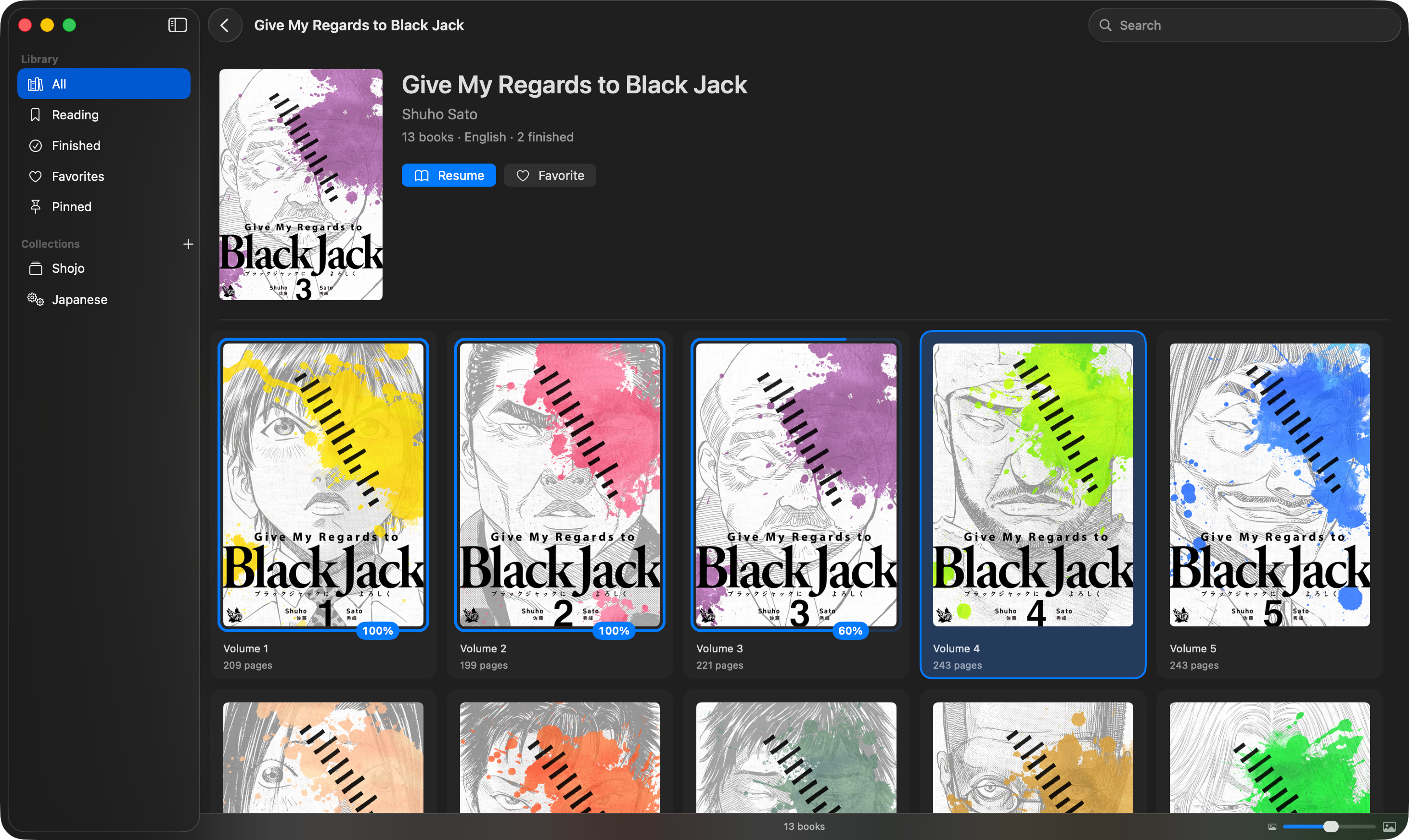Click the 100% badge on Volume 1
Screen dimensions: 1409x840
[378, 631]
